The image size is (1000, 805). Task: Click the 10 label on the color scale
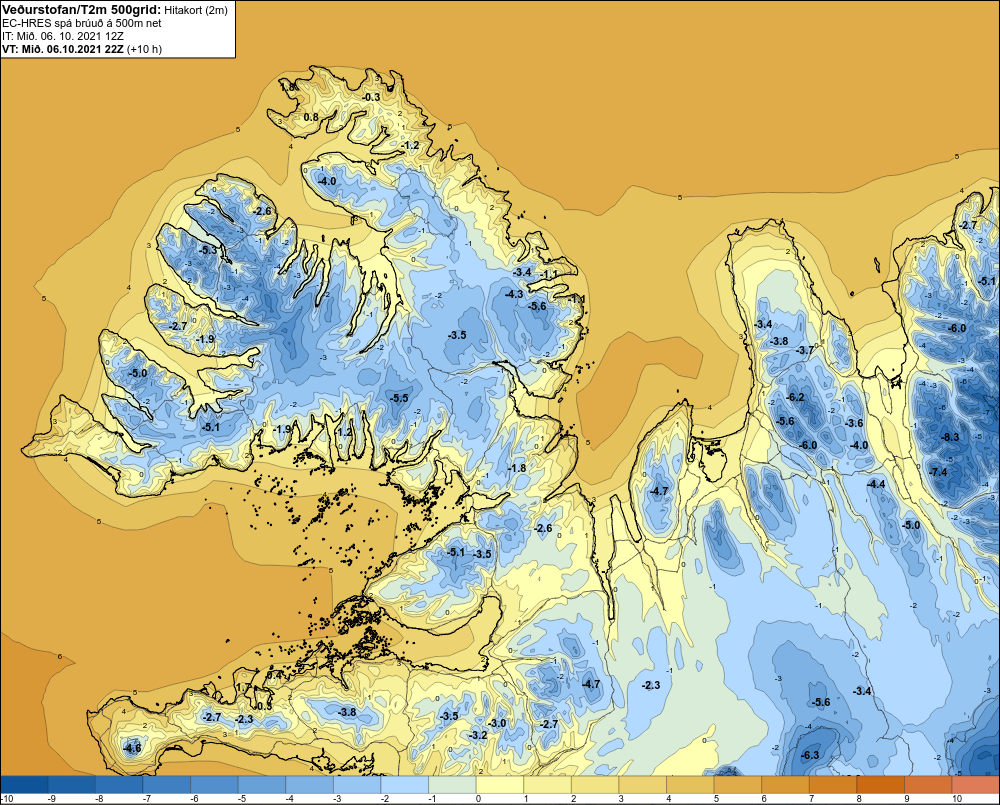957,799
